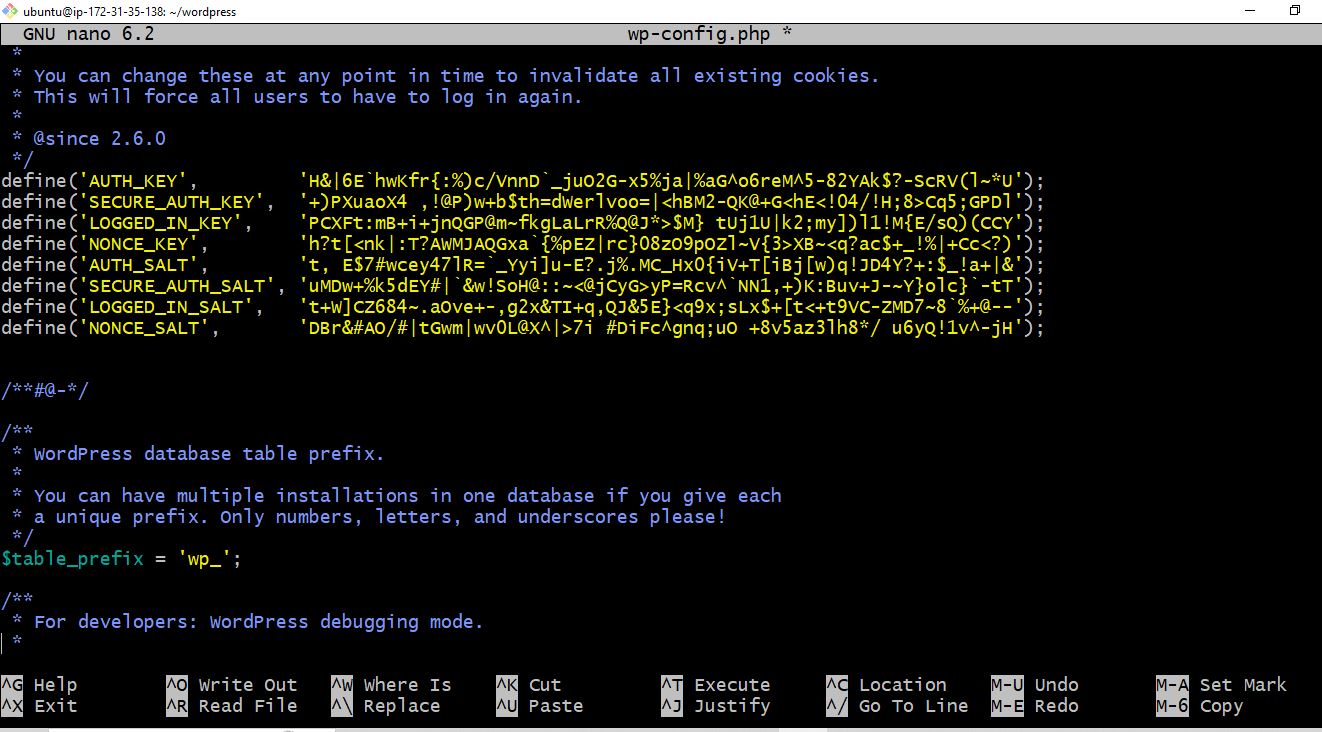This screenshot has width=1322, height=732.
Task: Click the M-E Redo shortcut
Action: 1035,706
